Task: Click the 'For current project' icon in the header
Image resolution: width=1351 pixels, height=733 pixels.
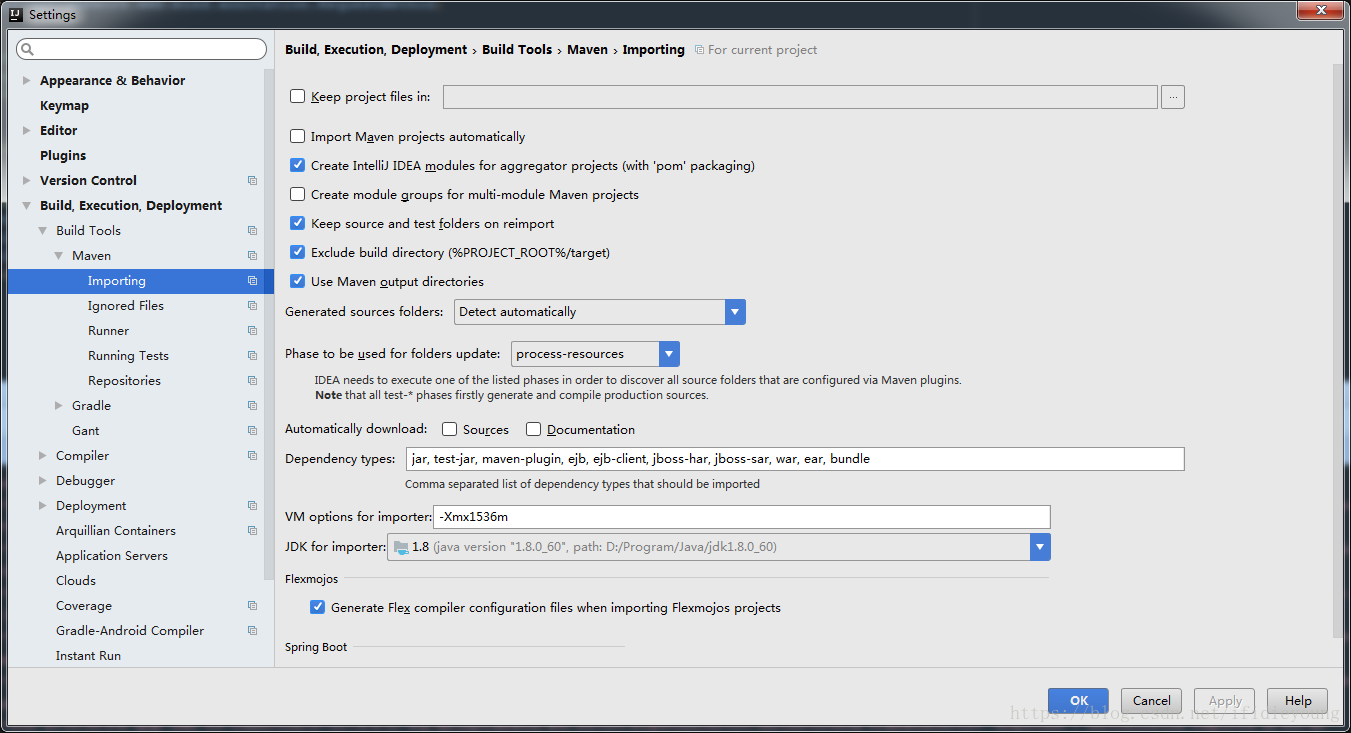Action: click(699, 50)
